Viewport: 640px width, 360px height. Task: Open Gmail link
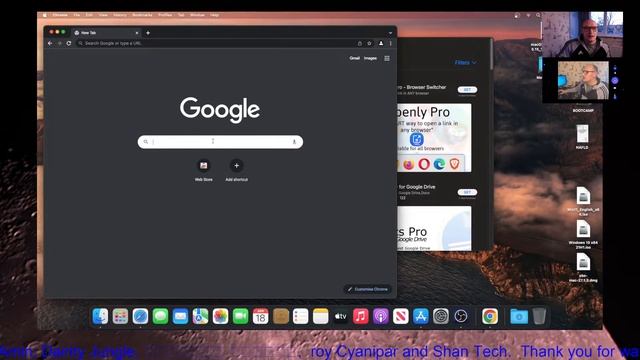(x=354, y=58)
